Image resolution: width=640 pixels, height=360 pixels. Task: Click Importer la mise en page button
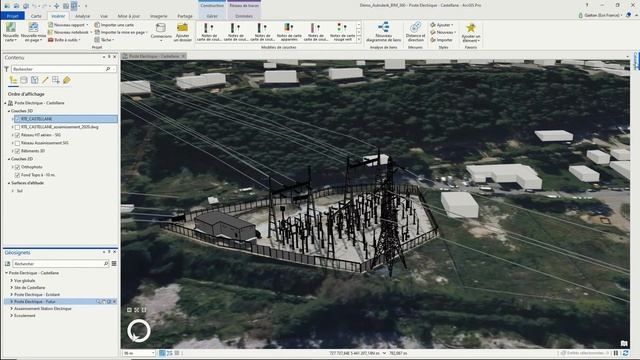[121, 32]
